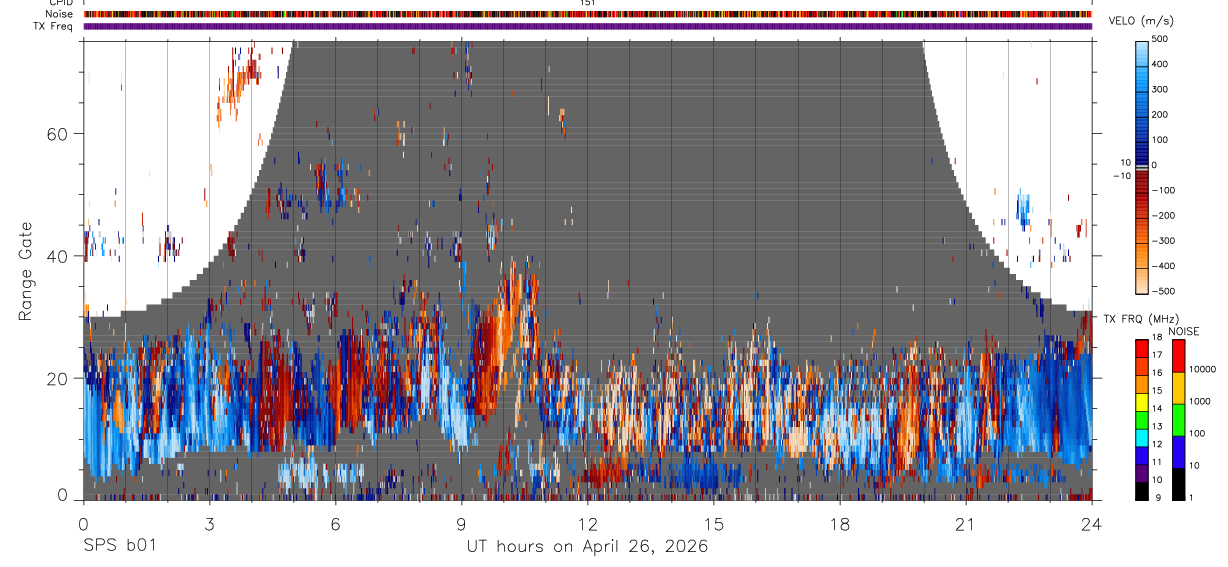Click the 500 tick on the velocity scale
This screenshot has width=1228, height=567.
click(1162, 39)
